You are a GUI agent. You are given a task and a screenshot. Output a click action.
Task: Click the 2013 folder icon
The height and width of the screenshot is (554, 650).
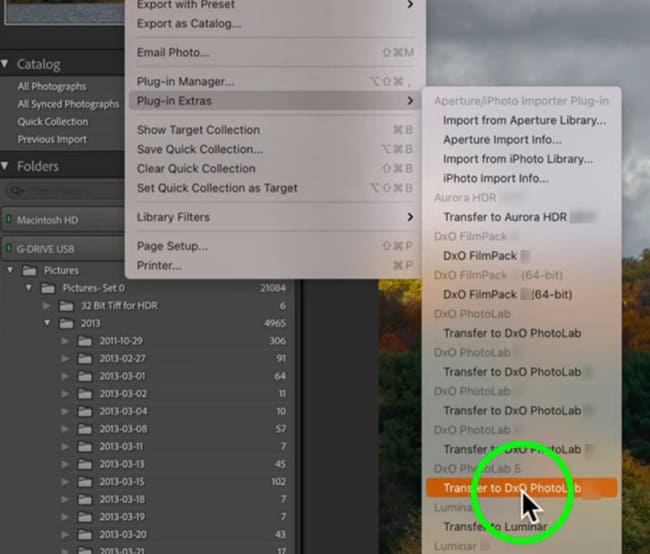click(66, 323)
